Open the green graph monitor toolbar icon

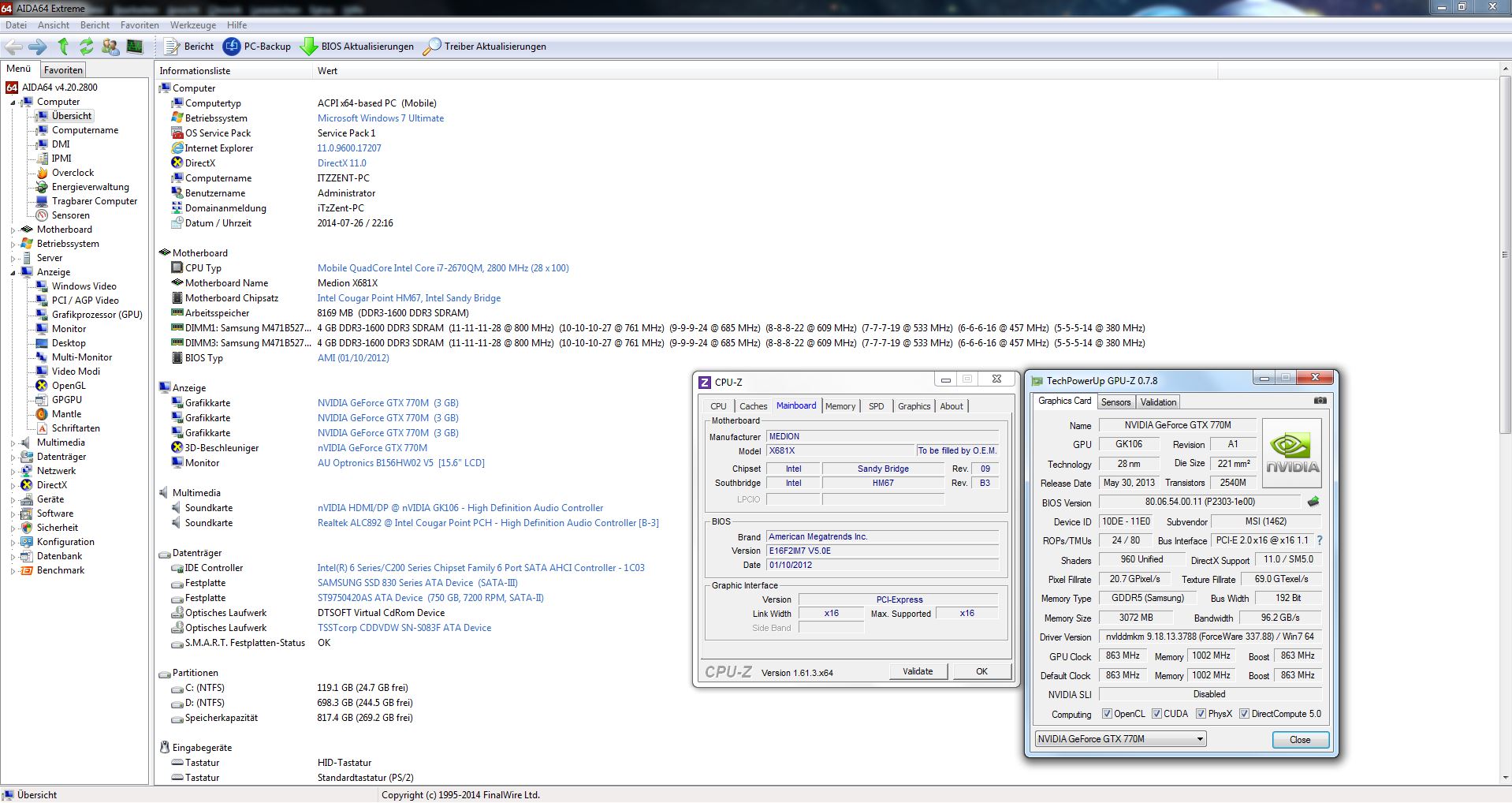[x=135, y=47]
